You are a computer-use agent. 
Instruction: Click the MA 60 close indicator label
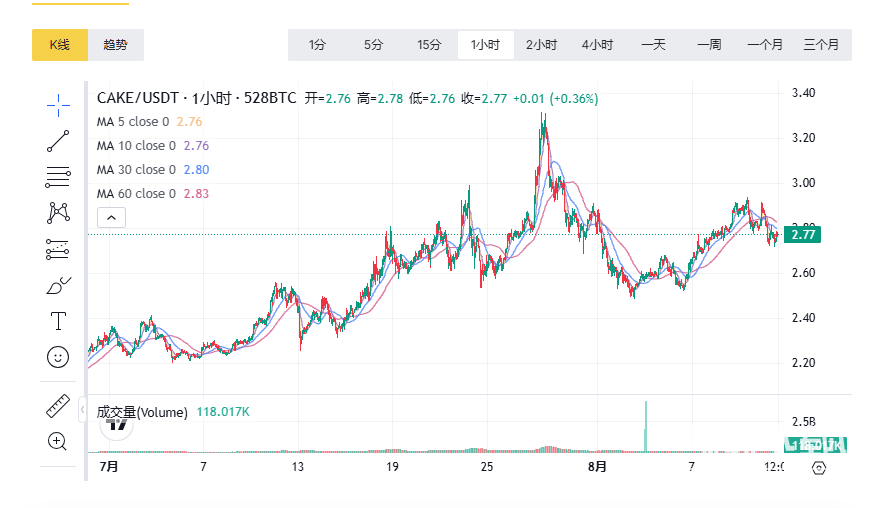click(135, 194)
